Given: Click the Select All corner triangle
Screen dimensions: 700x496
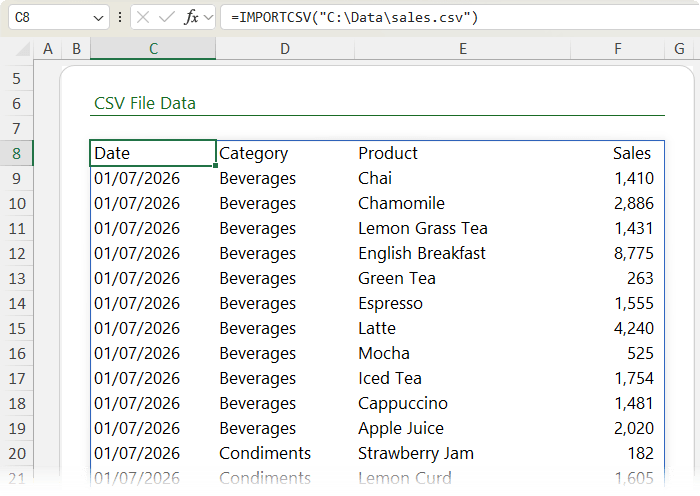Looking at the screenshot, I should (x=23, y=49).
